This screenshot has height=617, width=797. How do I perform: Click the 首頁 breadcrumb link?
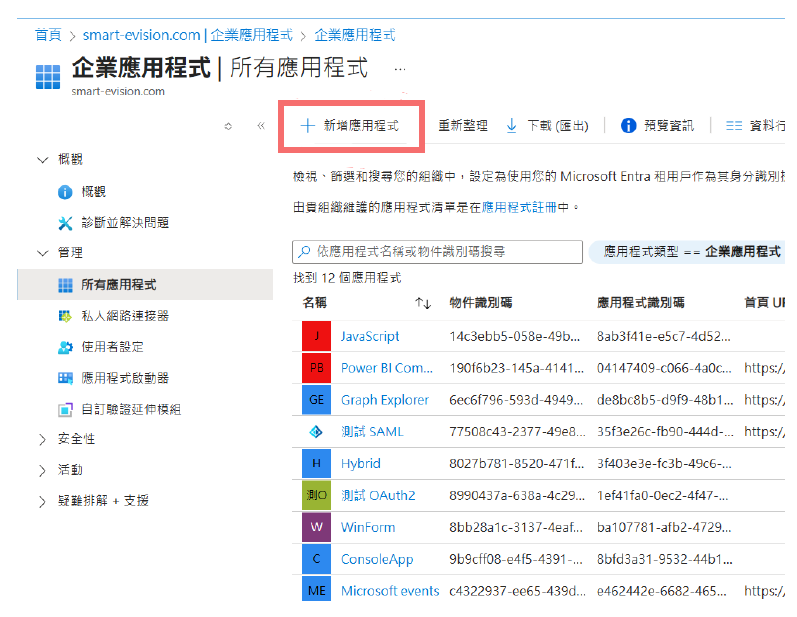(47, 35)
